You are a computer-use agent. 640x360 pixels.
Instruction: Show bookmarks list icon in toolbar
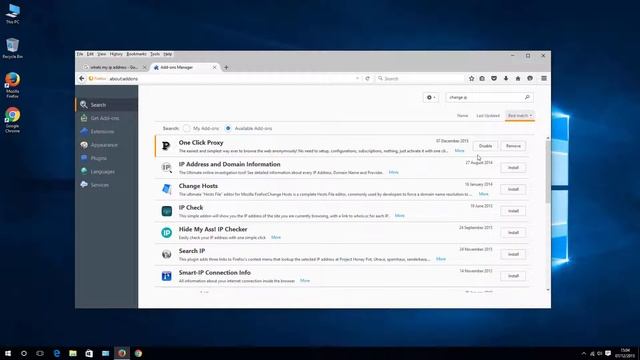[x=482, y=78]
